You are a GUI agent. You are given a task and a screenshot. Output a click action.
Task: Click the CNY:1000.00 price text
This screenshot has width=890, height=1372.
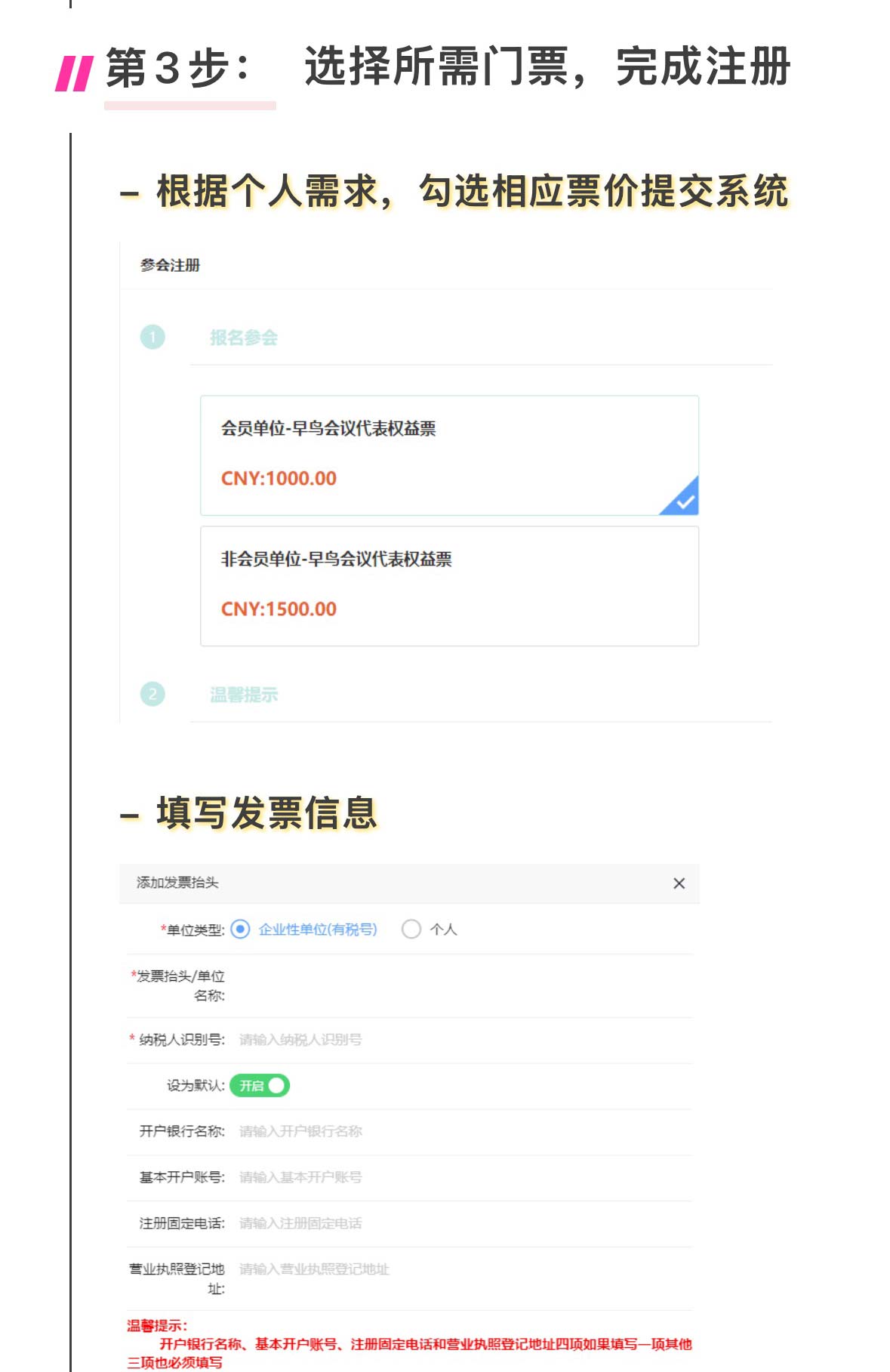(279, 478)
